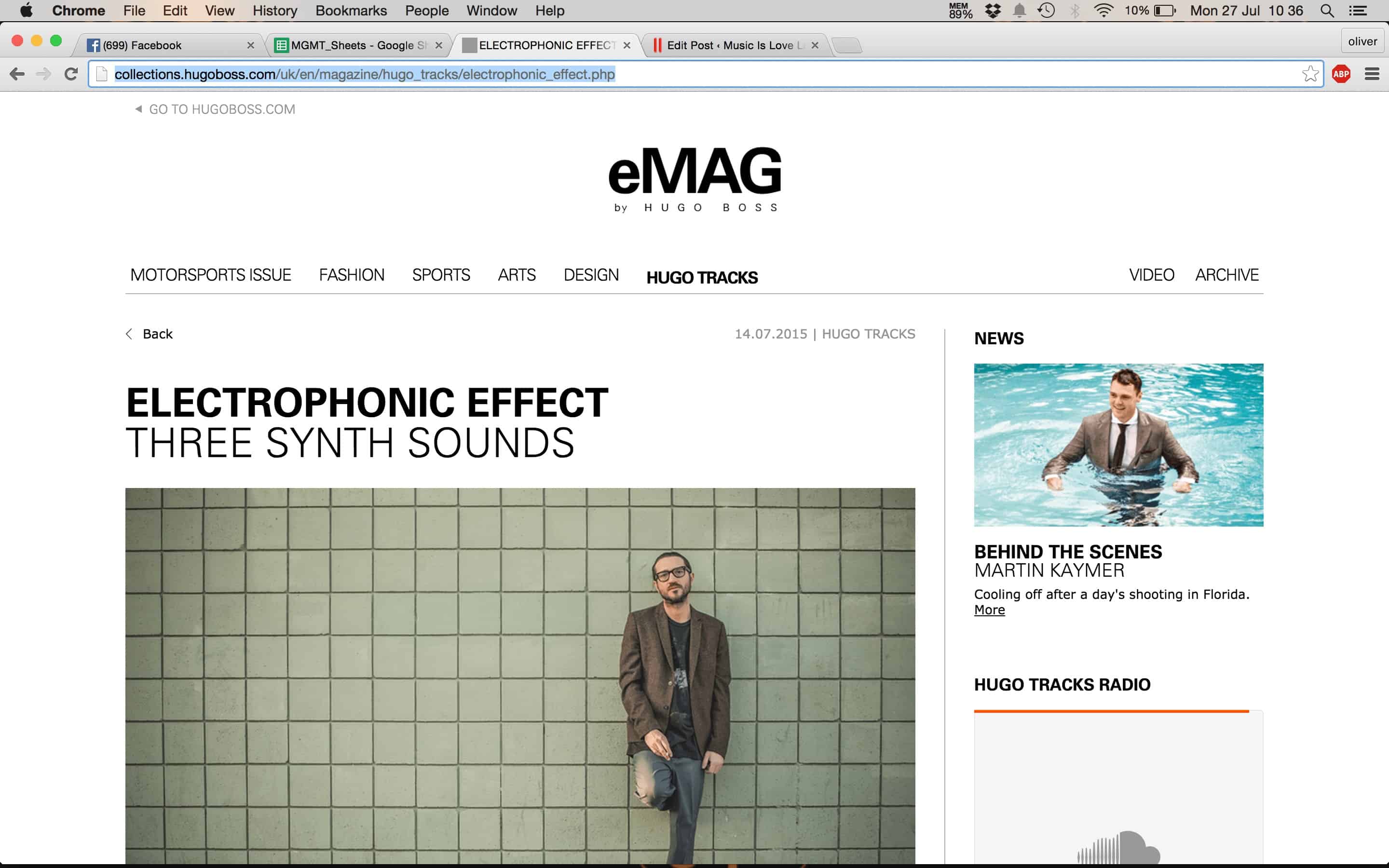Click the 14.07.2015 | HUGO TRACKS date label
Screen dimensions: 1389x868
tap(825, 334)
